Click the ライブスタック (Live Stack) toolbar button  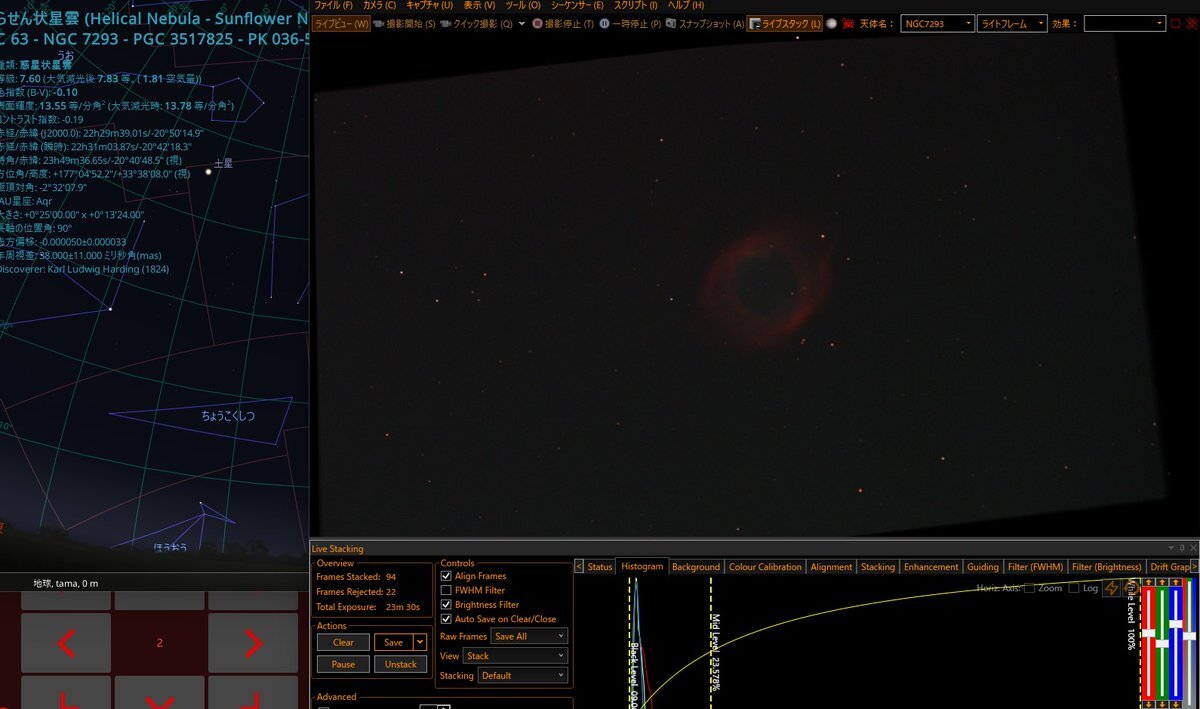[x=785, y=23]
